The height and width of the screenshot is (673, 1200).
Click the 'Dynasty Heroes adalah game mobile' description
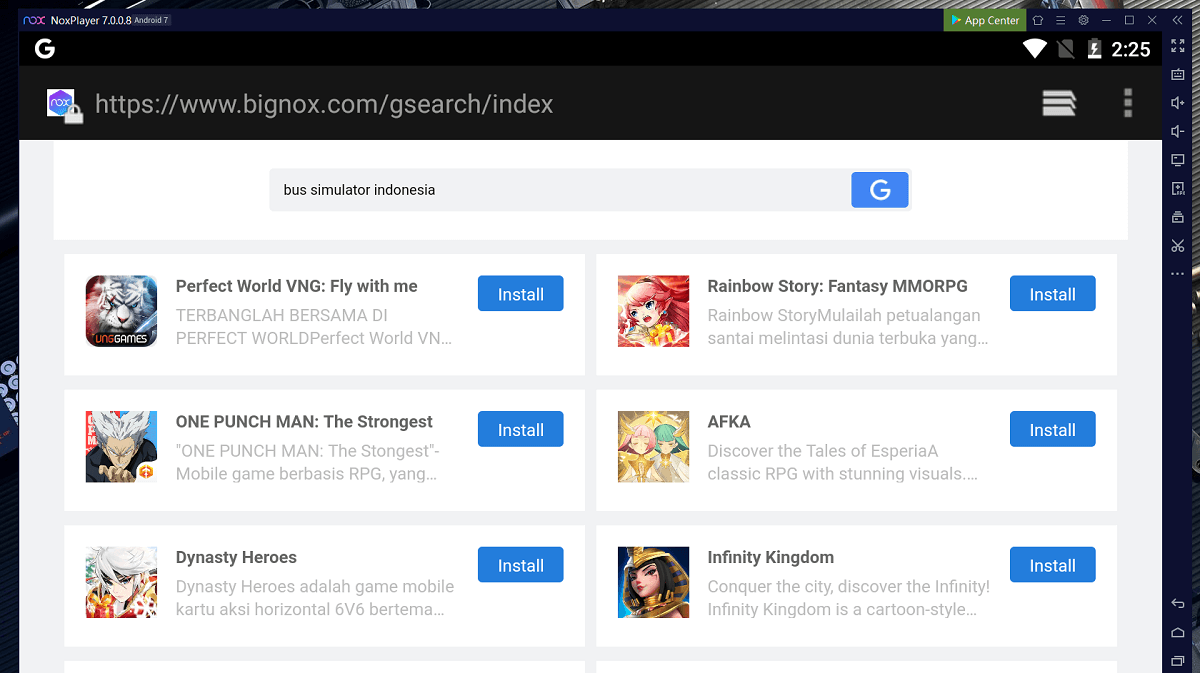[315, 598]
